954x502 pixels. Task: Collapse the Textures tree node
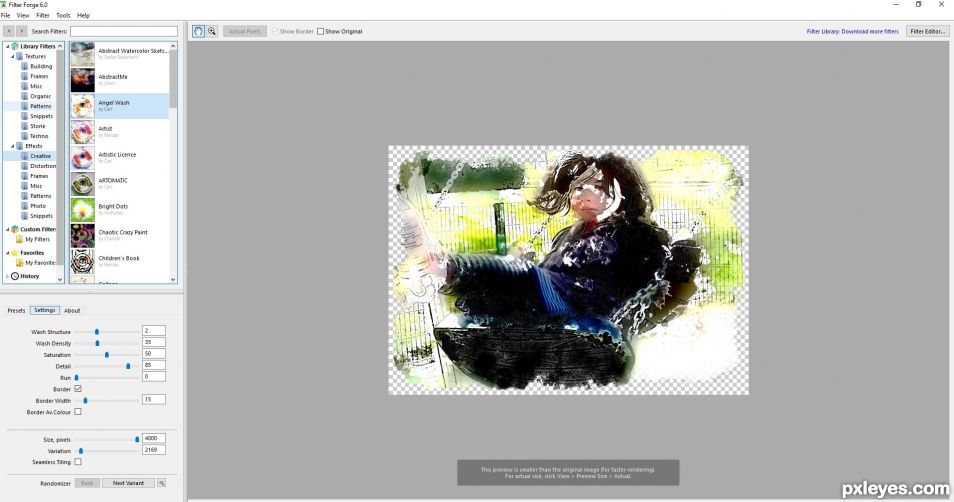coord(13,57)
